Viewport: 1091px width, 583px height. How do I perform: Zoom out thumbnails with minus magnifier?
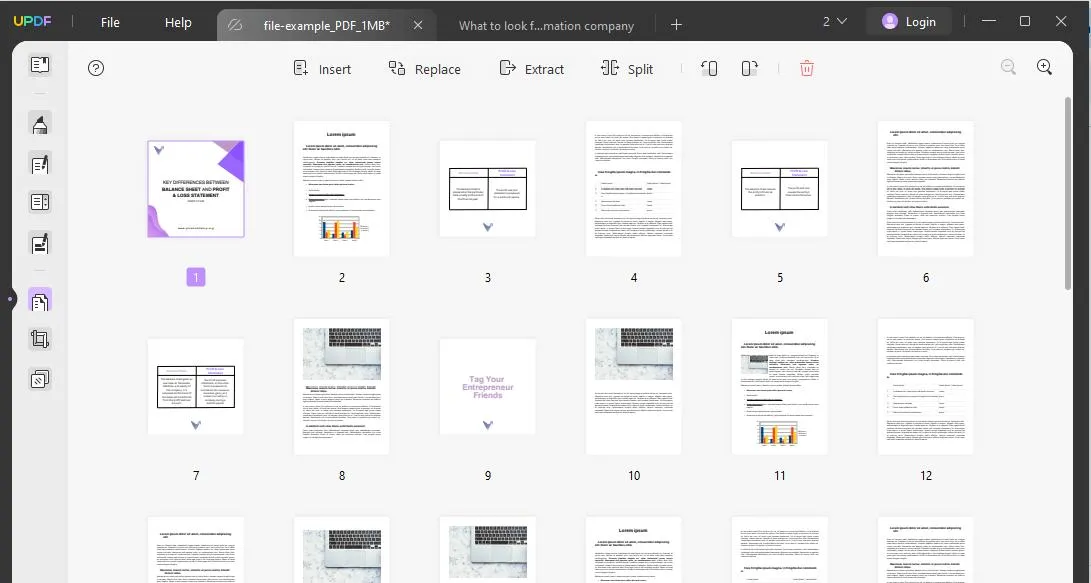pos(1008,67)
